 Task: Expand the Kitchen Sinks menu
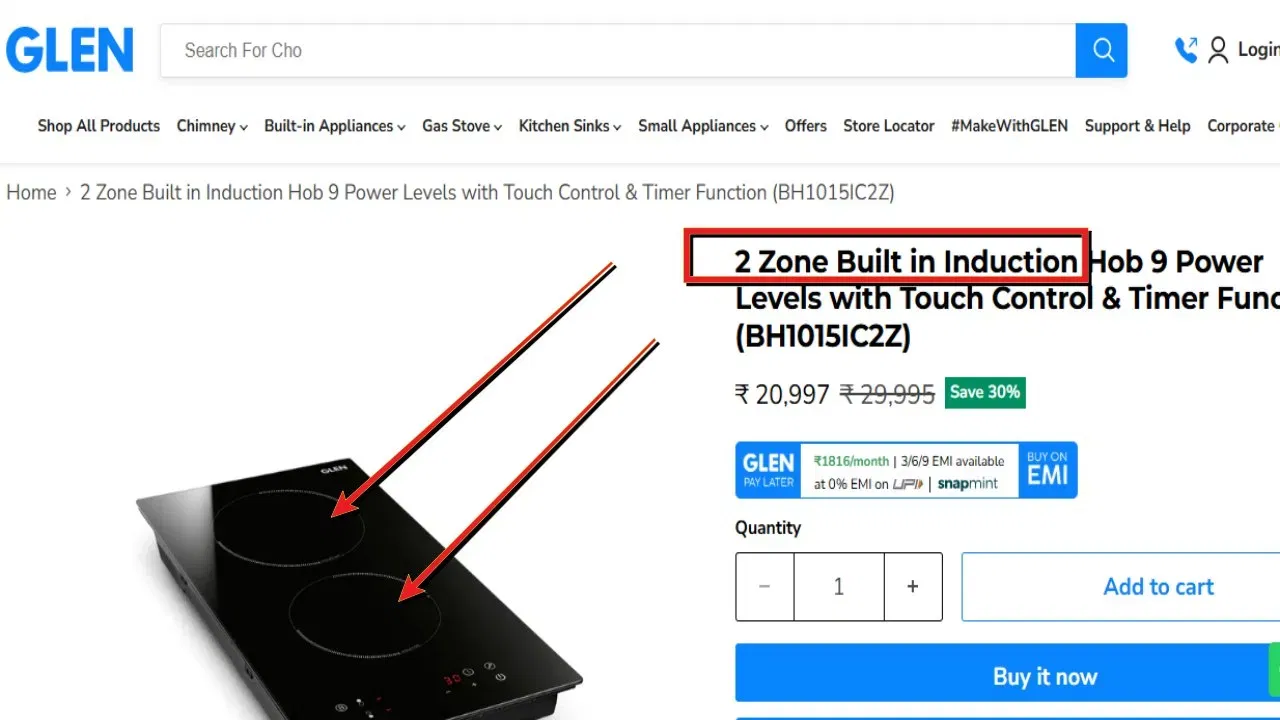(x=570, y=126)
